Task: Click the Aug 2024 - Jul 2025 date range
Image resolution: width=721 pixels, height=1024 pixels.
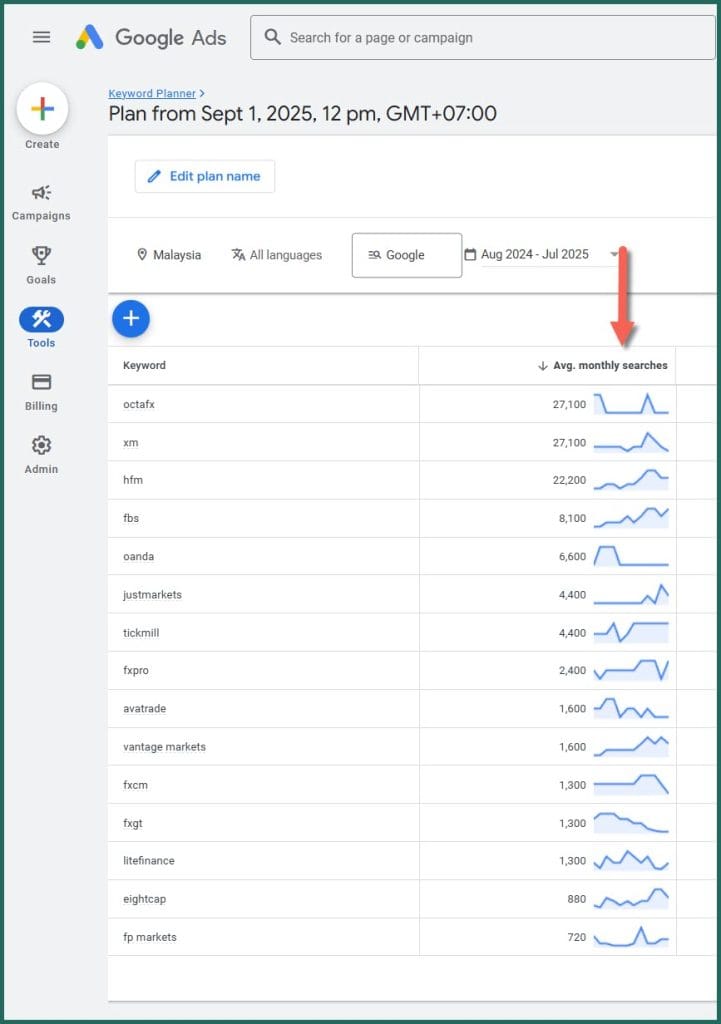Action: 535,254
